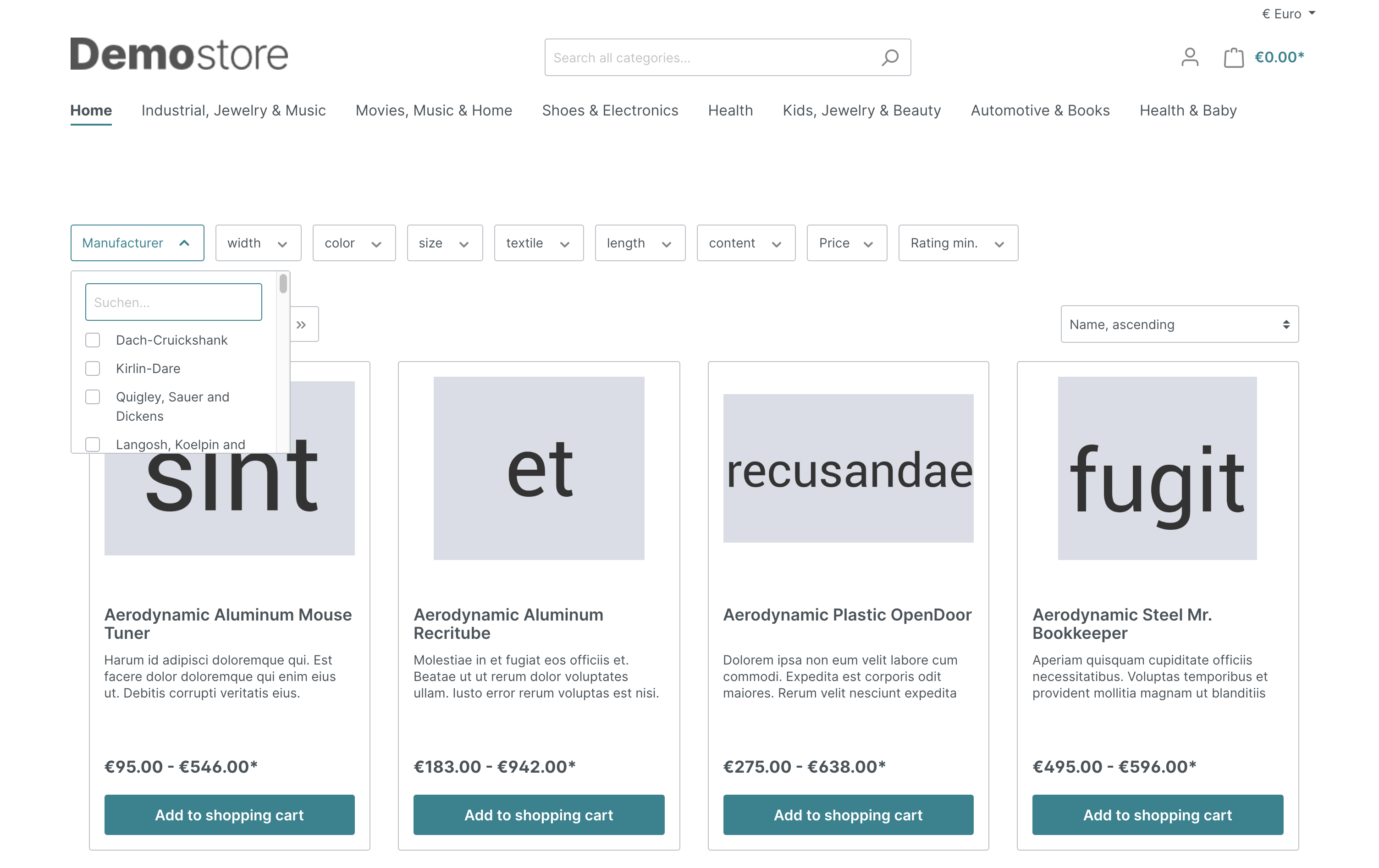1379x868 pixels.
Task: Select the Home navigation item
Action: pyautogui.click(x=91, y=110)
